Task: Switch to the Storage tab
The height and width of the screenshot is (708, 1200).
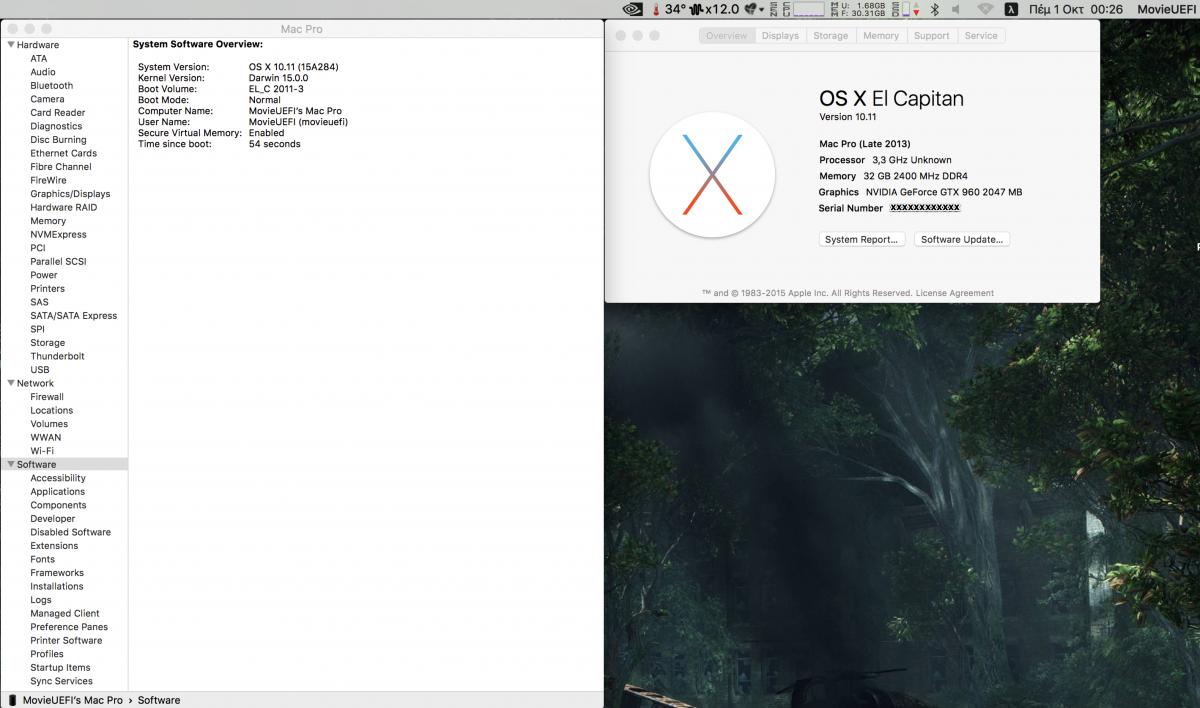Action: (830, 35)
